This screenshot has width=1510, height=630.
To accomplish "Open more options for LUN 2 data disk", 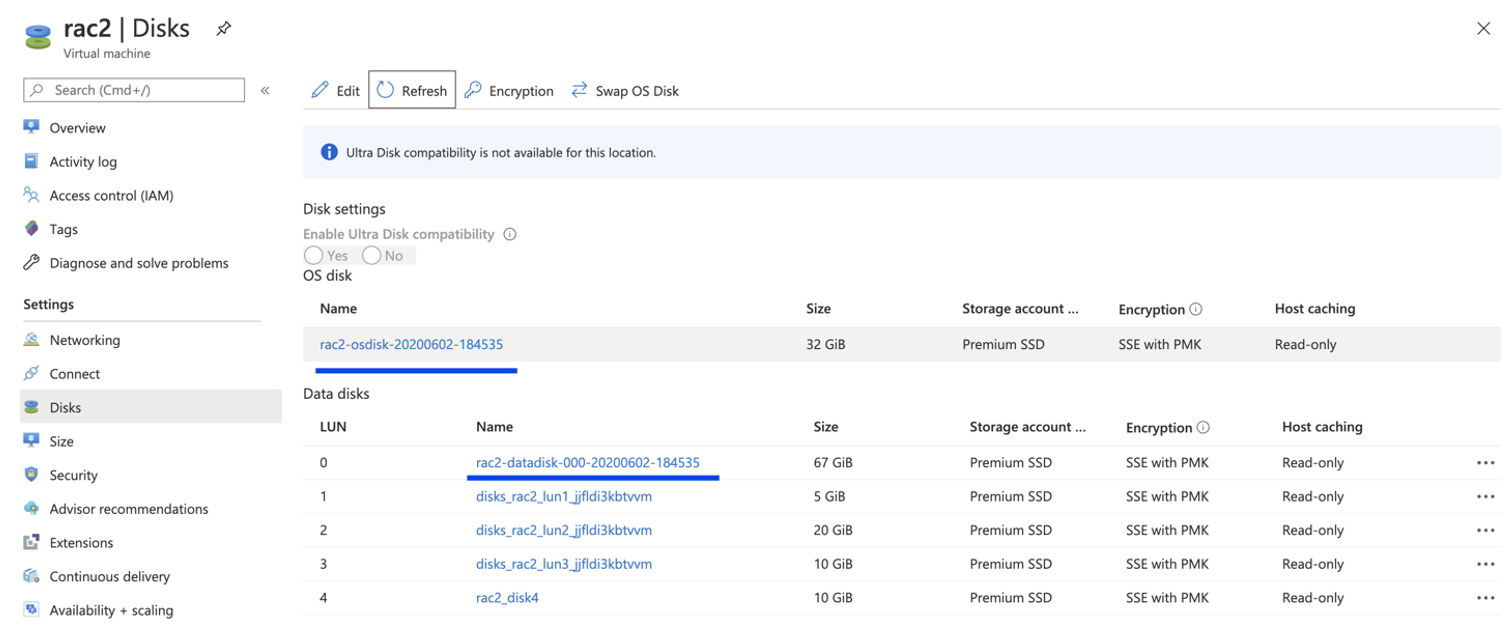I will [1485, 530].
